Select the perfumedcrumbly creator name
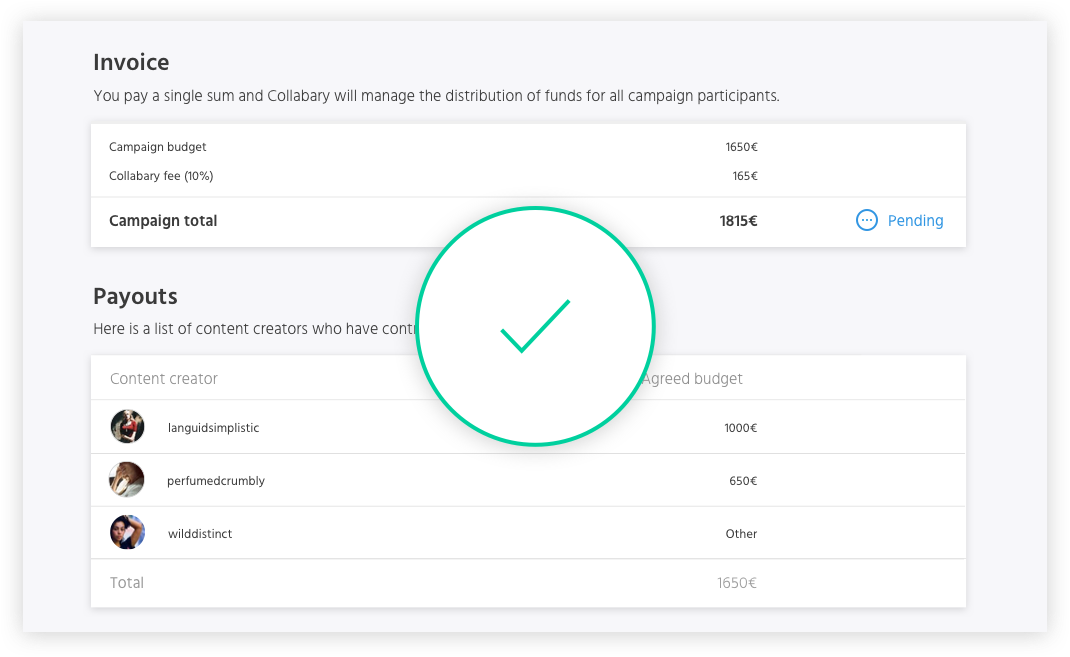Image resolution: width=1070 pixels, height=657 pixels. click(x=216, y=481)
